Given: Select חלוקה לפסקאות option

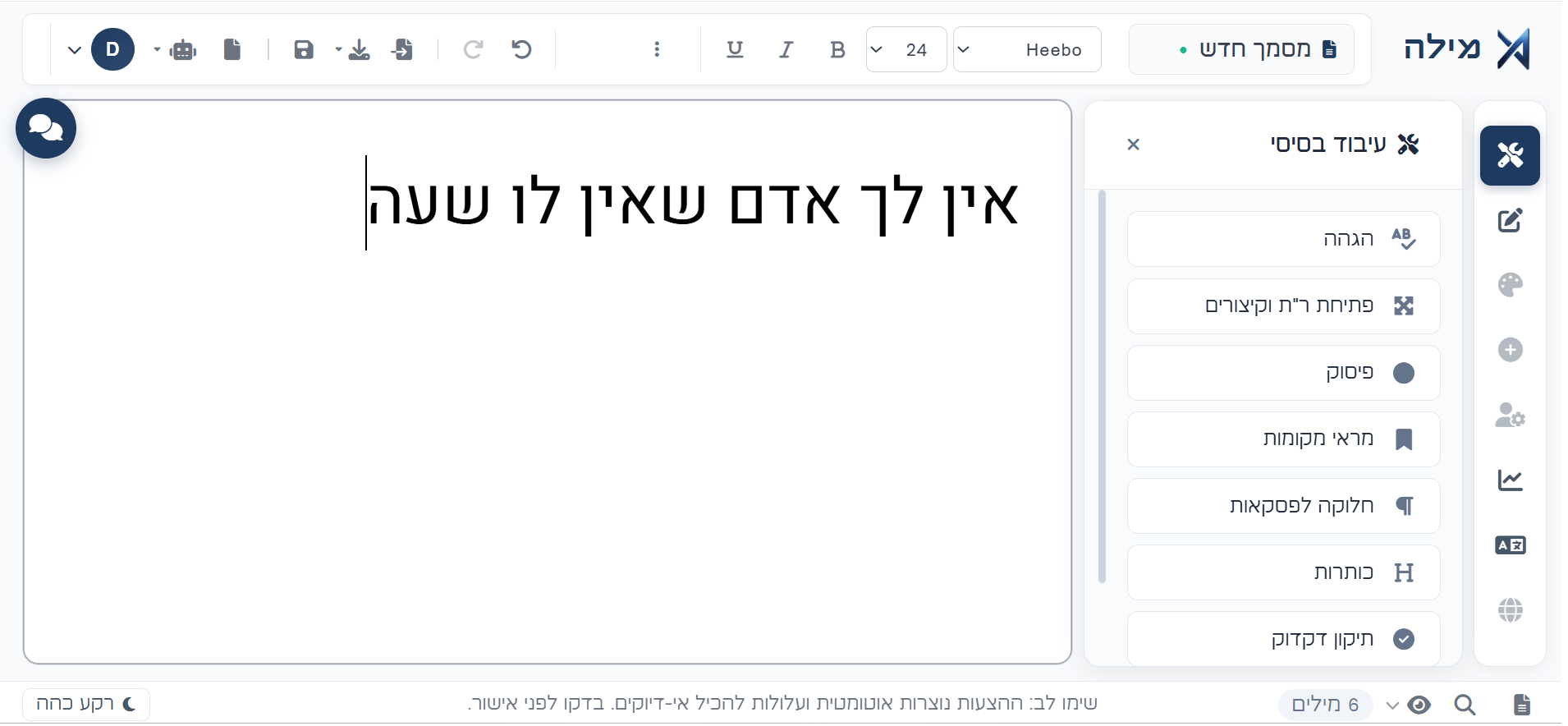Looking at the screenshot, I should click(x=1283, y=506).
